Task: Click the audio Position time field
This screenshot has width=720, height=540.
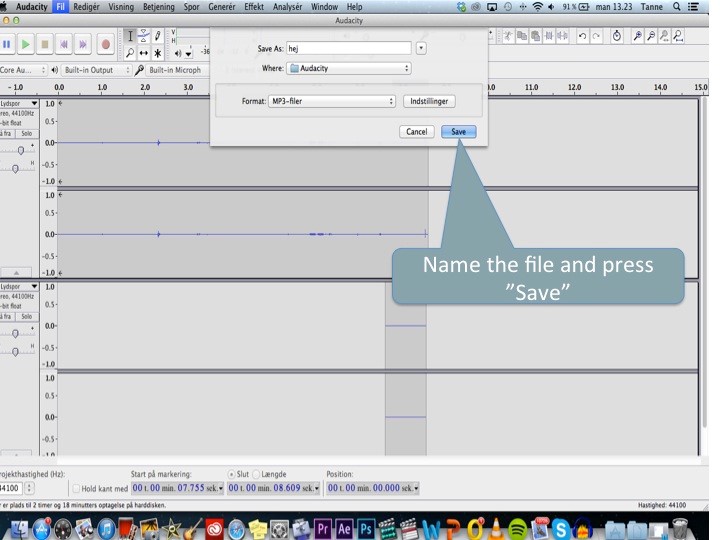Action: 372,488
